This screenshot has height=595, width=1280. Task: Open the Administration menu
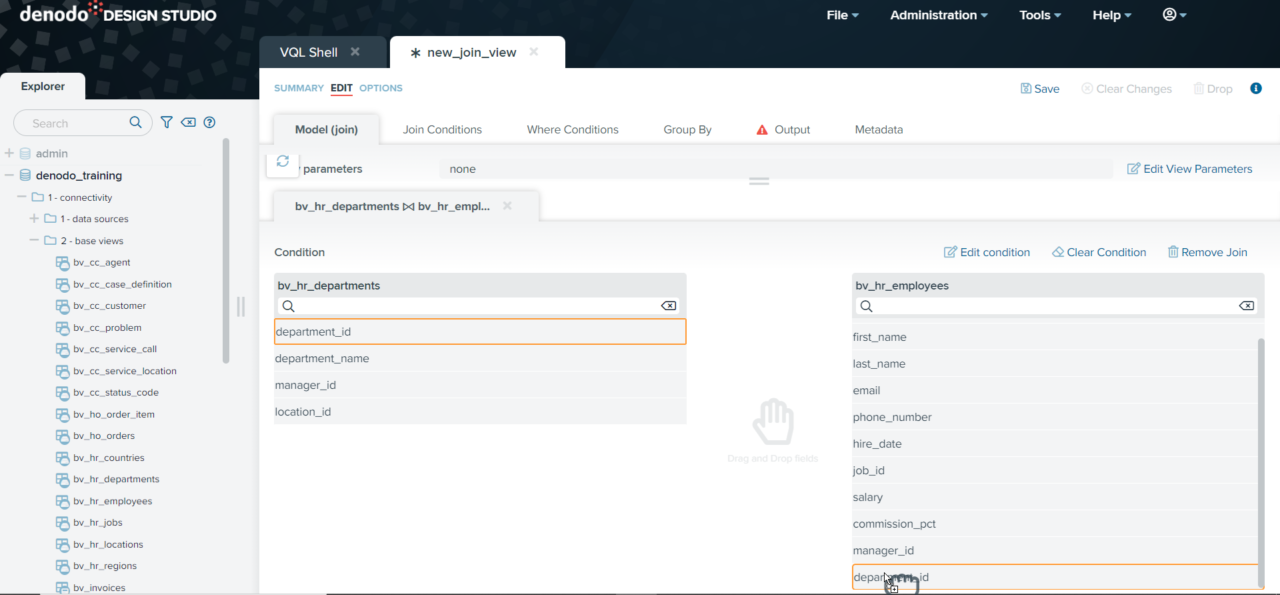coord(938,15)
